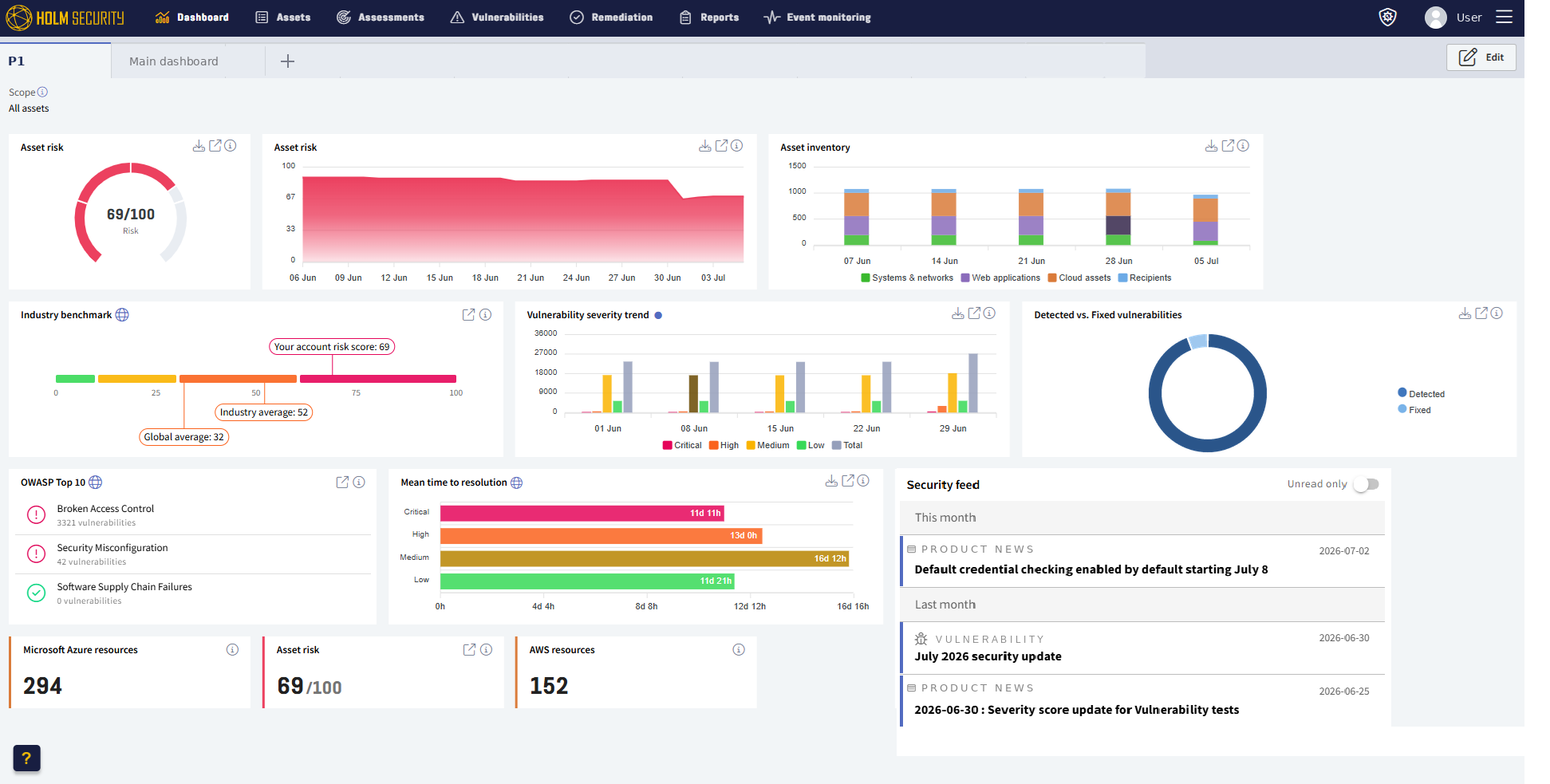The height and width of the screenshot is (784, 1550).
Task: Toggle Detected series in donut legend
Action: (1422, 394)
